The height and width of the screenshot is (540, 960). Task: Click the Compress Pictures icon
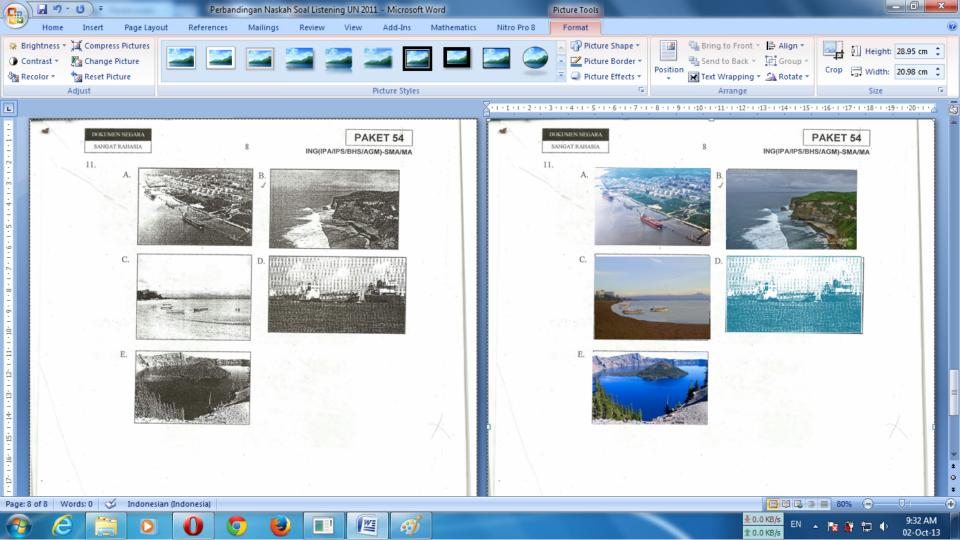click(x=77, y=46)
